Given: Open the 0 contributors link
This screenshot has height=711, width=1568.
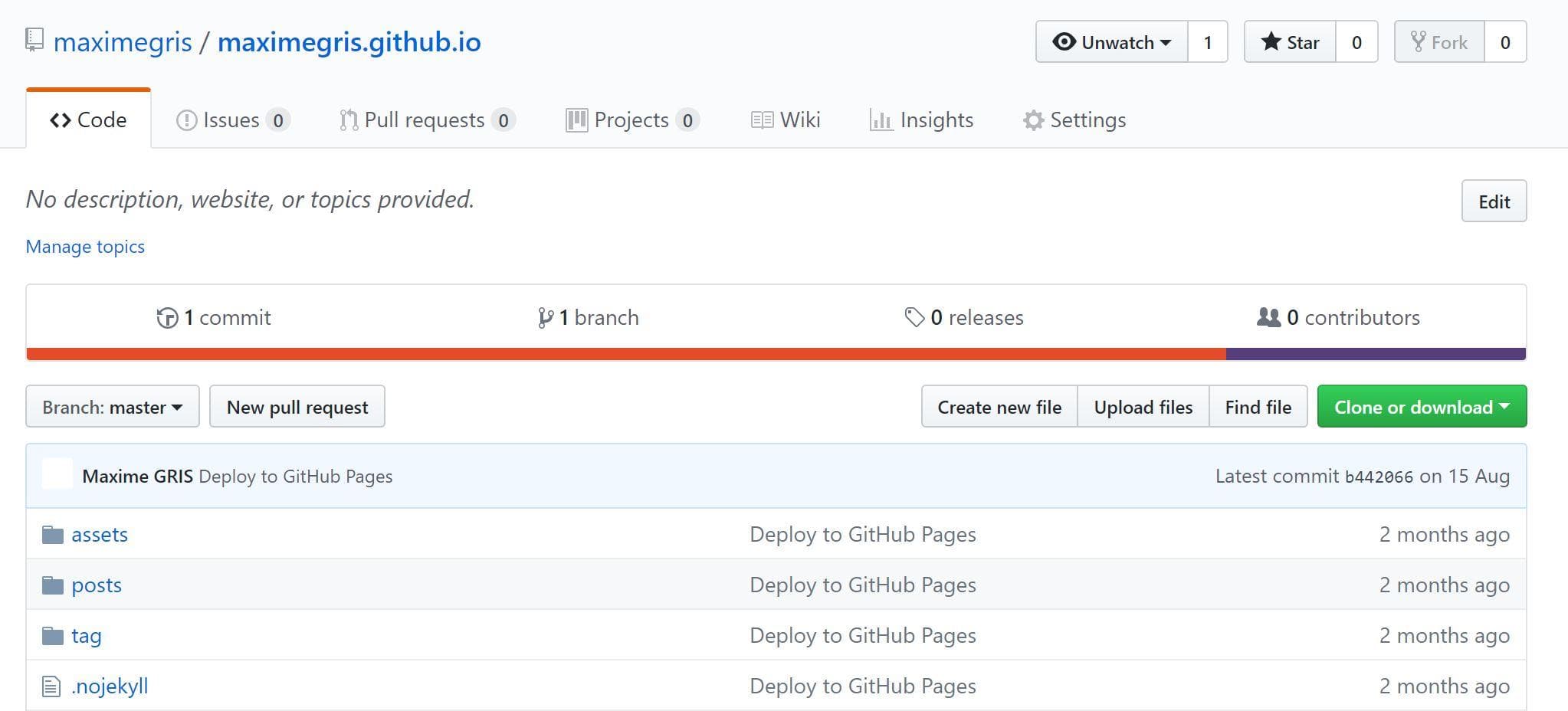Looking at the screenshot, I should pos(1339,317).
